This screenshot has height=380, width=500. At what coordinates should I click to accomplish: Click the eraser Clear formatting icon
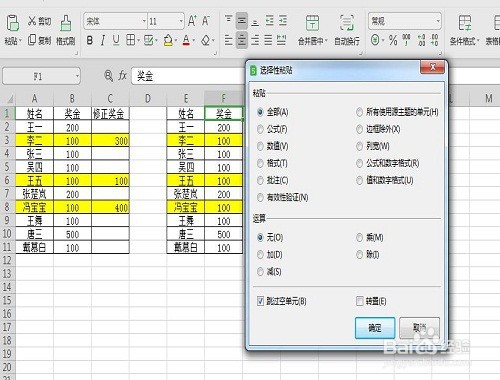[x=206, y=40]
